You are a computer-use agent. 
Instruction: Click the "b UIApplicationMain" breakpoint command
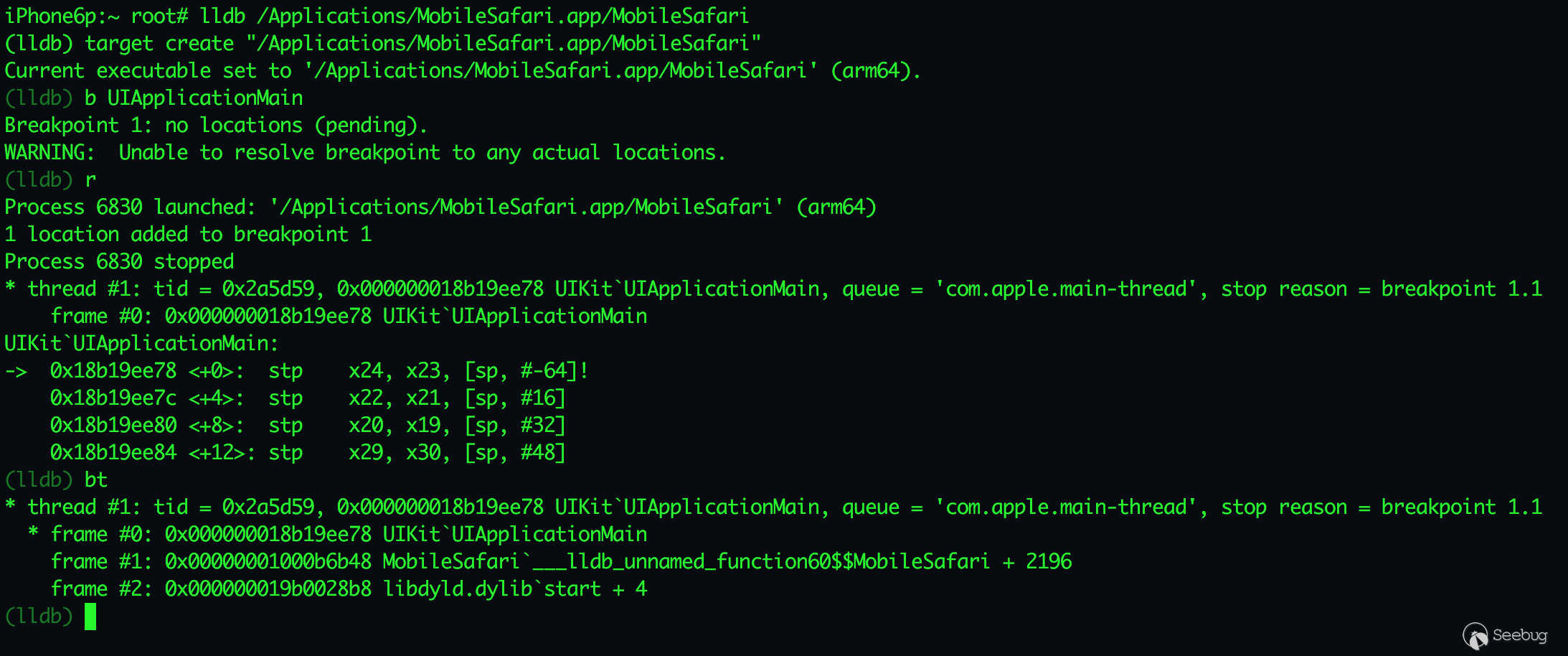pos(194,98)
